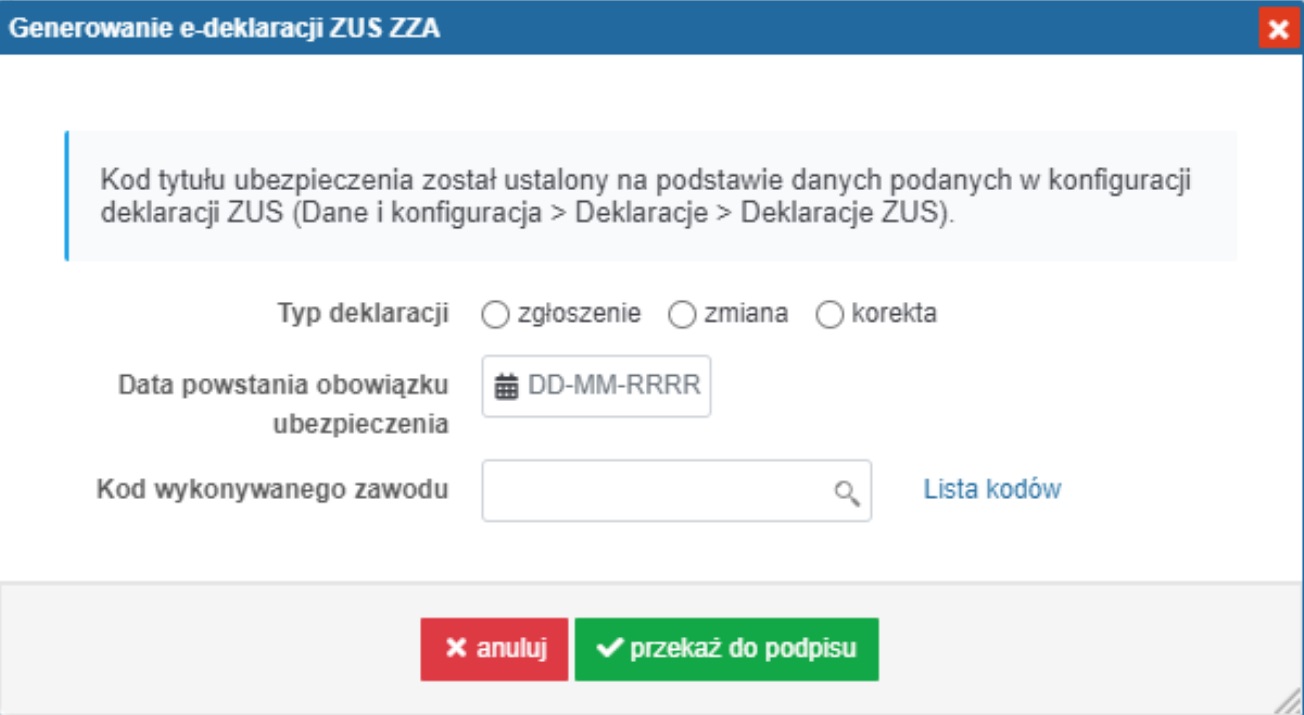
Task: Close the ZUS ZZA dialog window
Action: point(1277,30)
